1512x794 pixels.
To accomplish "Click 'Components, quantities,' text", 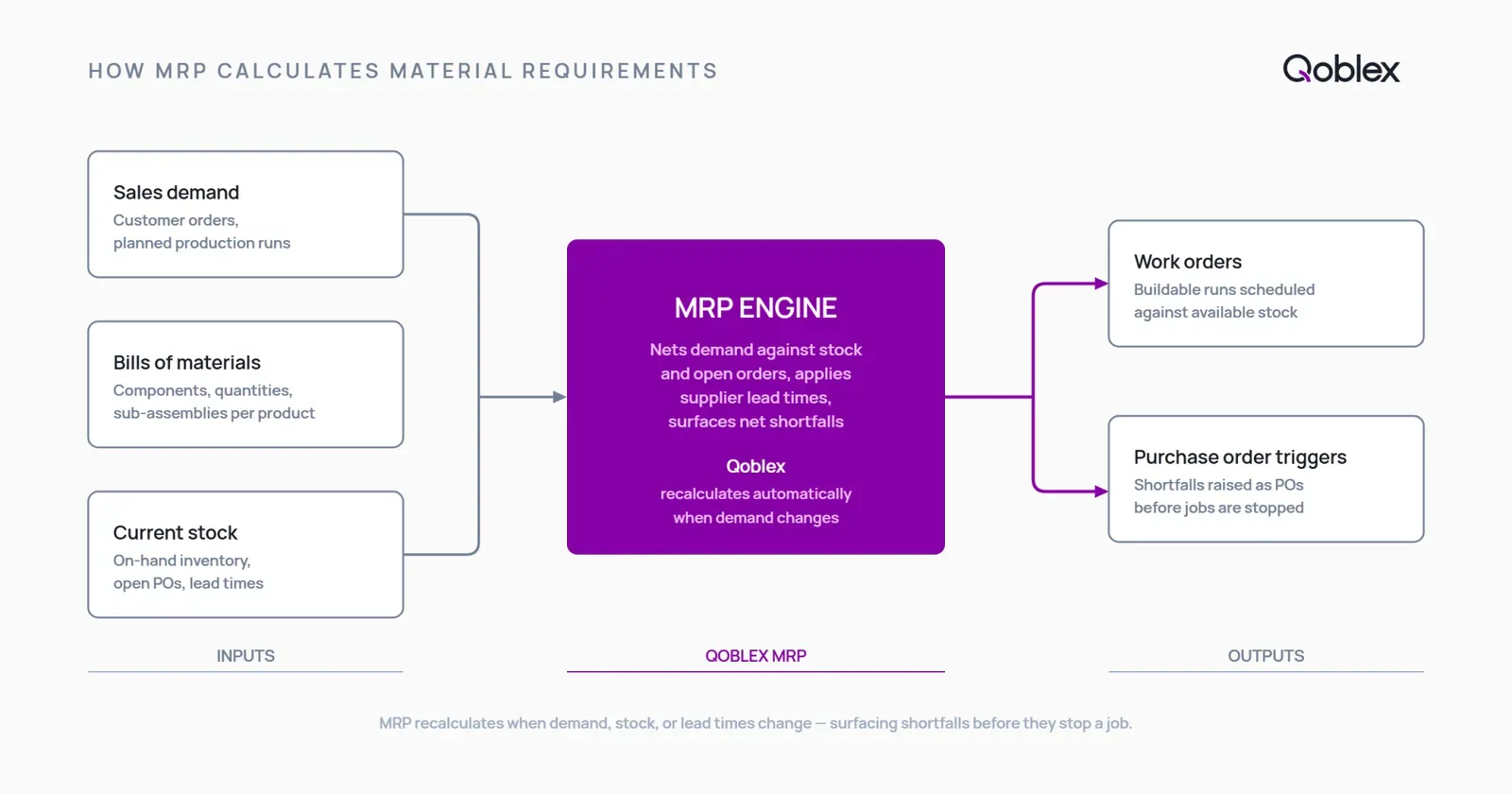I will coord(202,390).
